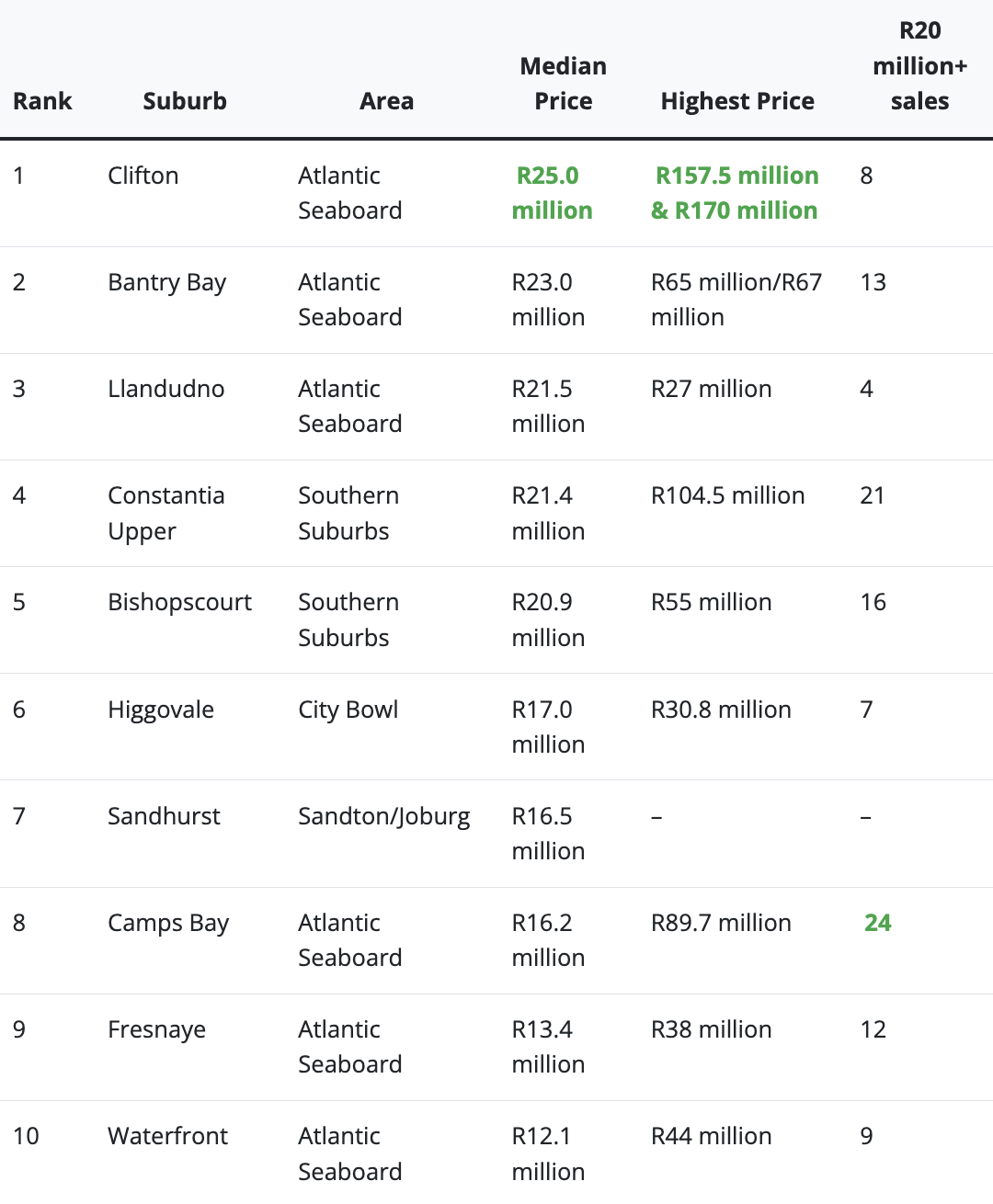Select the Constantia Upper entry

(x=166, y=513)
